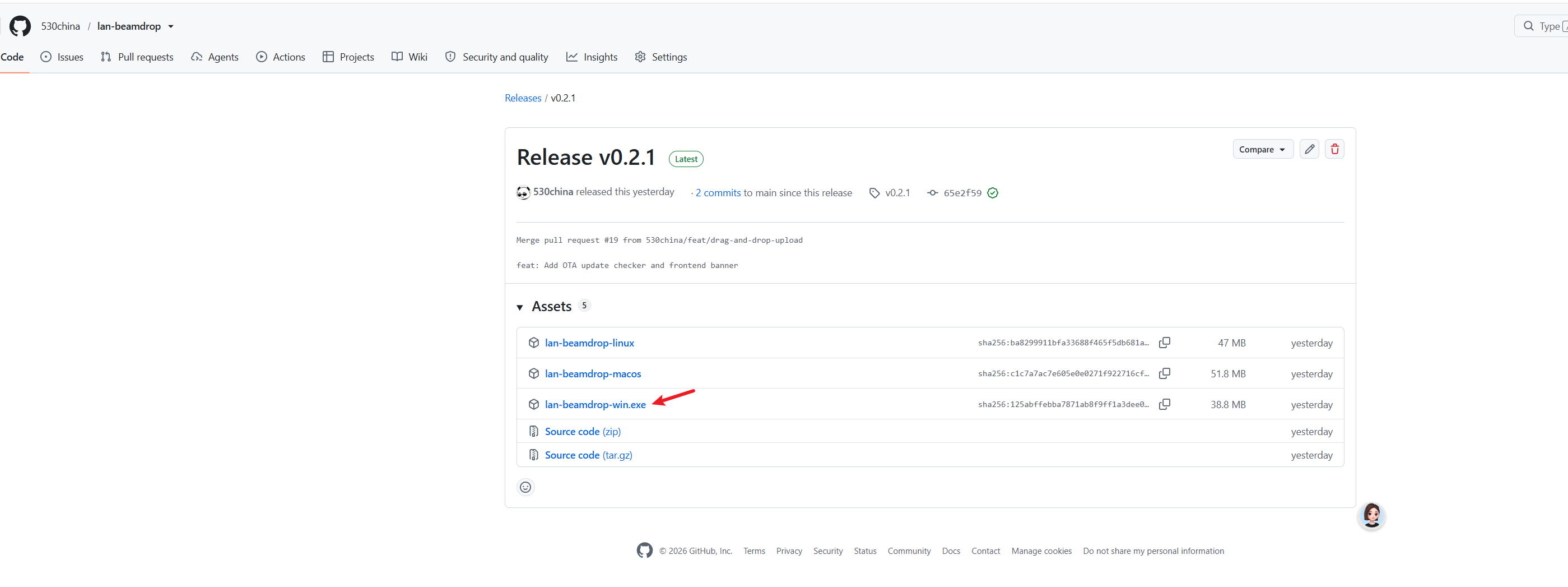1568x587 pixels.
Task: Click the delete release trash icon
Action: [1334, 149]
